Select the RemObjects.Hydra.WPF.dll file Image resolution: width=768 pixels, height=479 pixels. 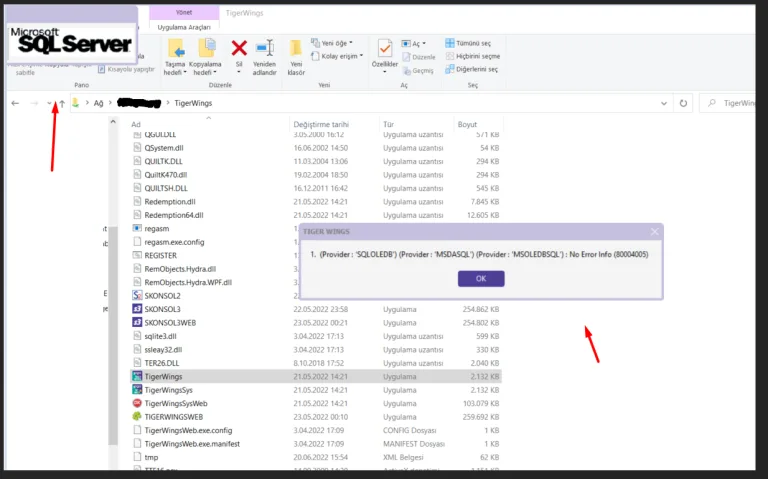pos(188,283)
